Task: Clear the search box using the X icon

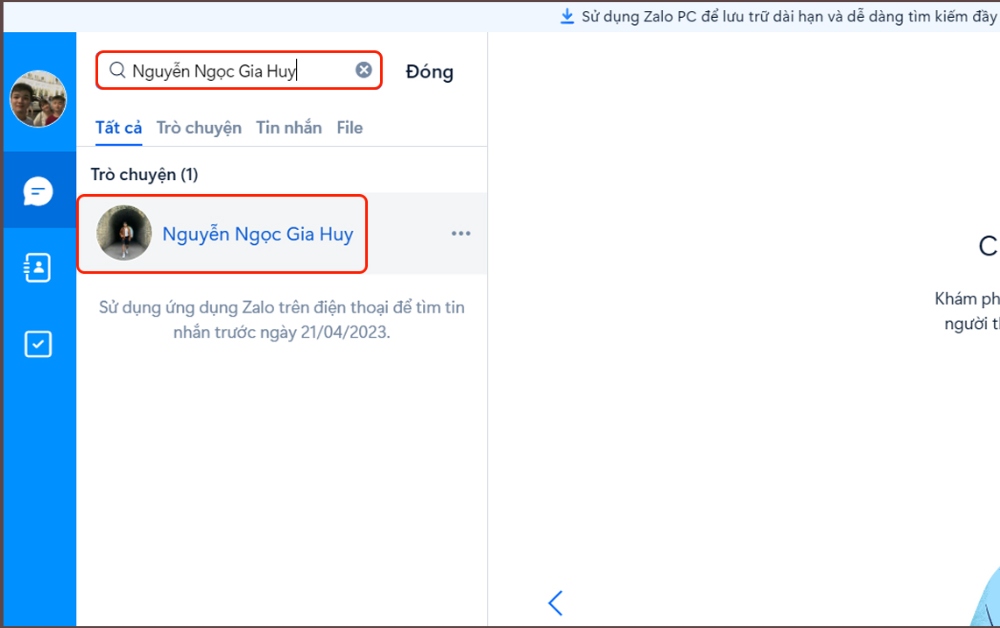Action: pos(363,70)
